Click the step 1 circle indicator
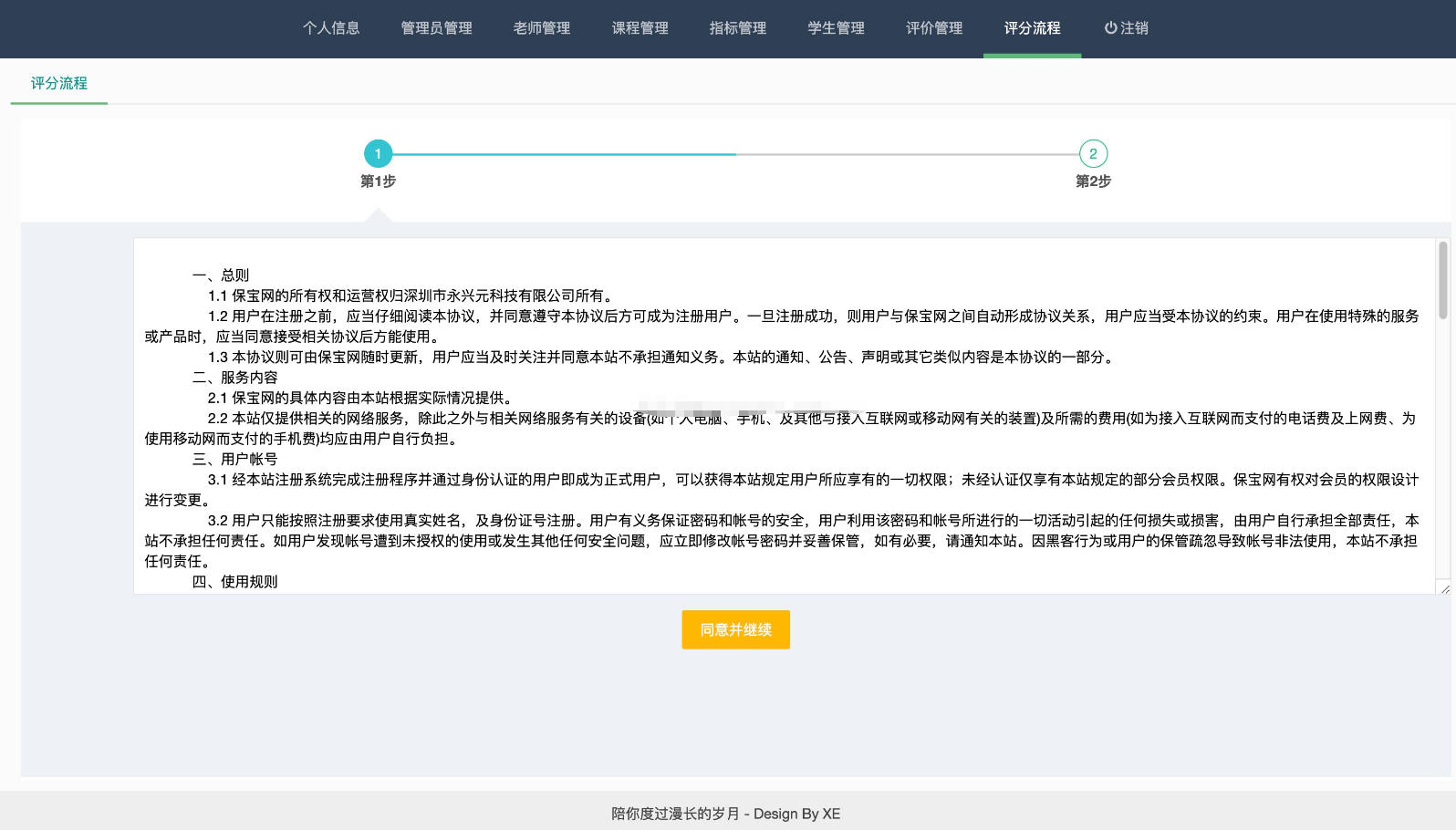This screenshot has height=830, width=1456. tap(378, 154)
